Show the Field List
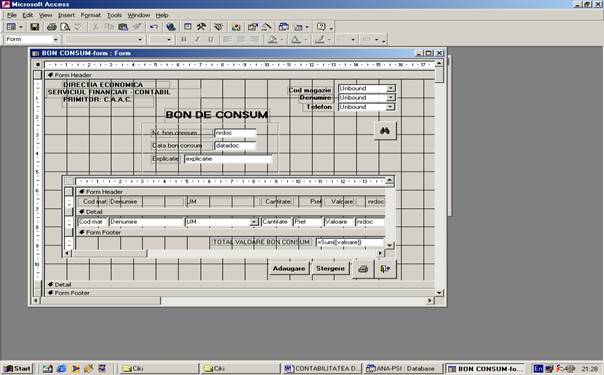The image size is (604, 375). [x=188, y=27]
